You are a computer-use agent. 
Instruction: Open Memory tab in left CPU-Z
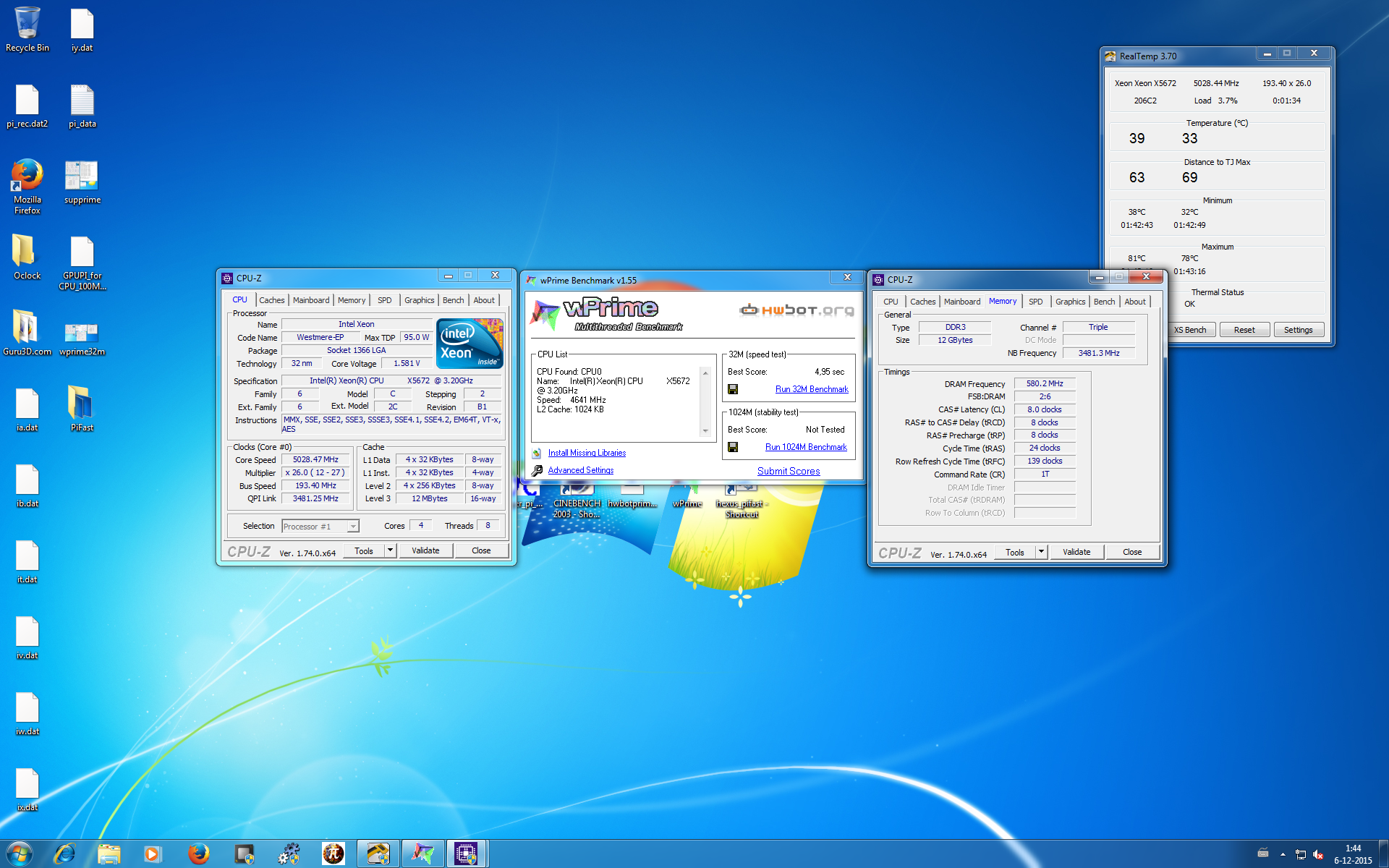coord(352,300)
